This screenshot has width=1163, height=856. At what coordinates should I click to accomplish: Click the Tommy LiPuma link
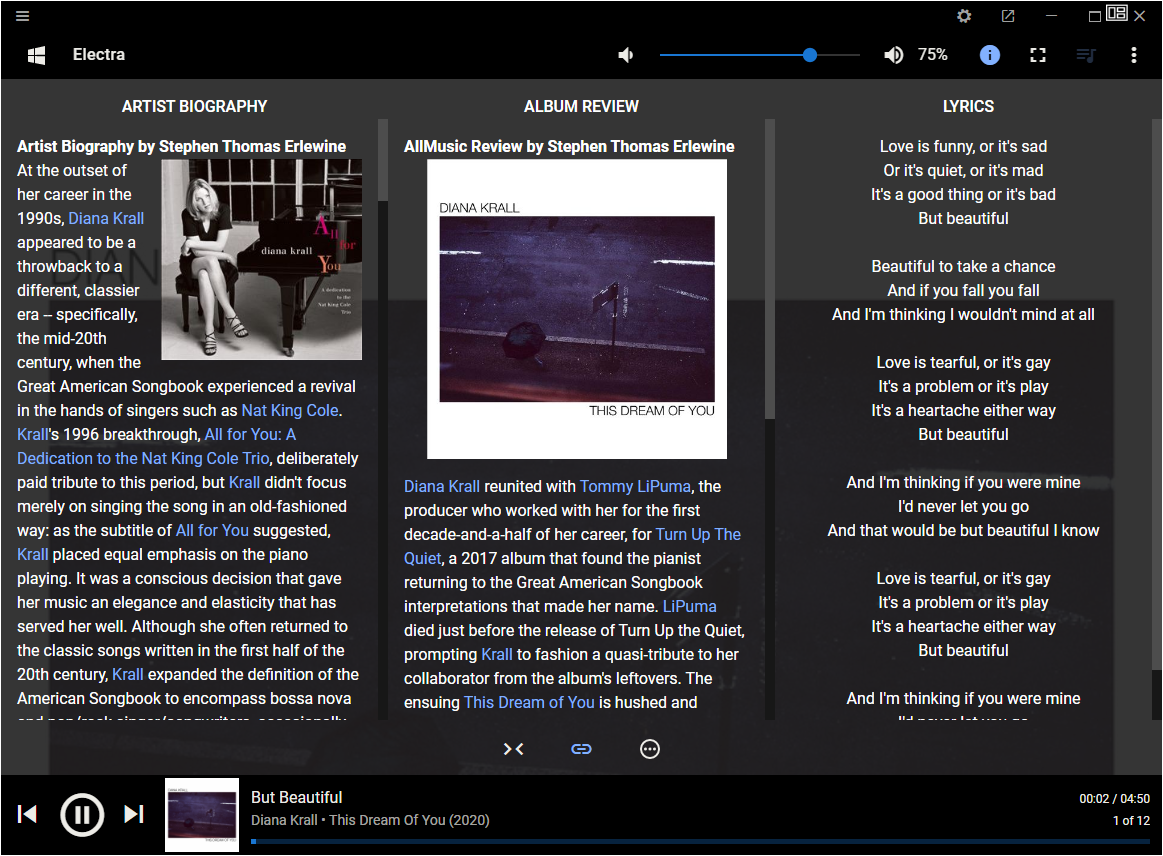[635, 487]
